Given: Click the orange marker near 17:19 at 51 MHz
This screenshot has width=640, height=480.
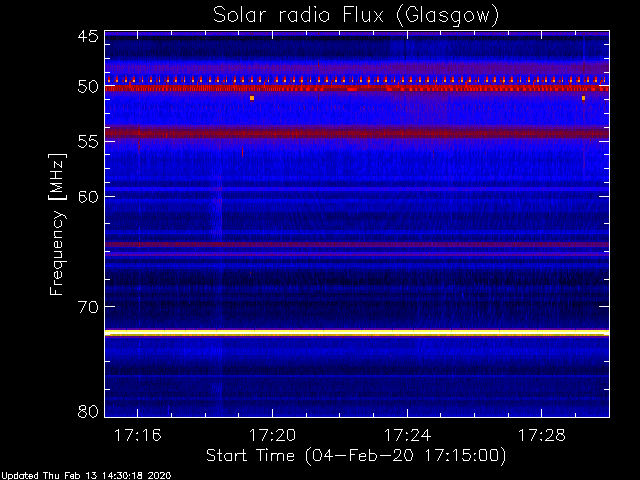Looking at the screenshot, I should pyautogui.click(x=252, y=98).
